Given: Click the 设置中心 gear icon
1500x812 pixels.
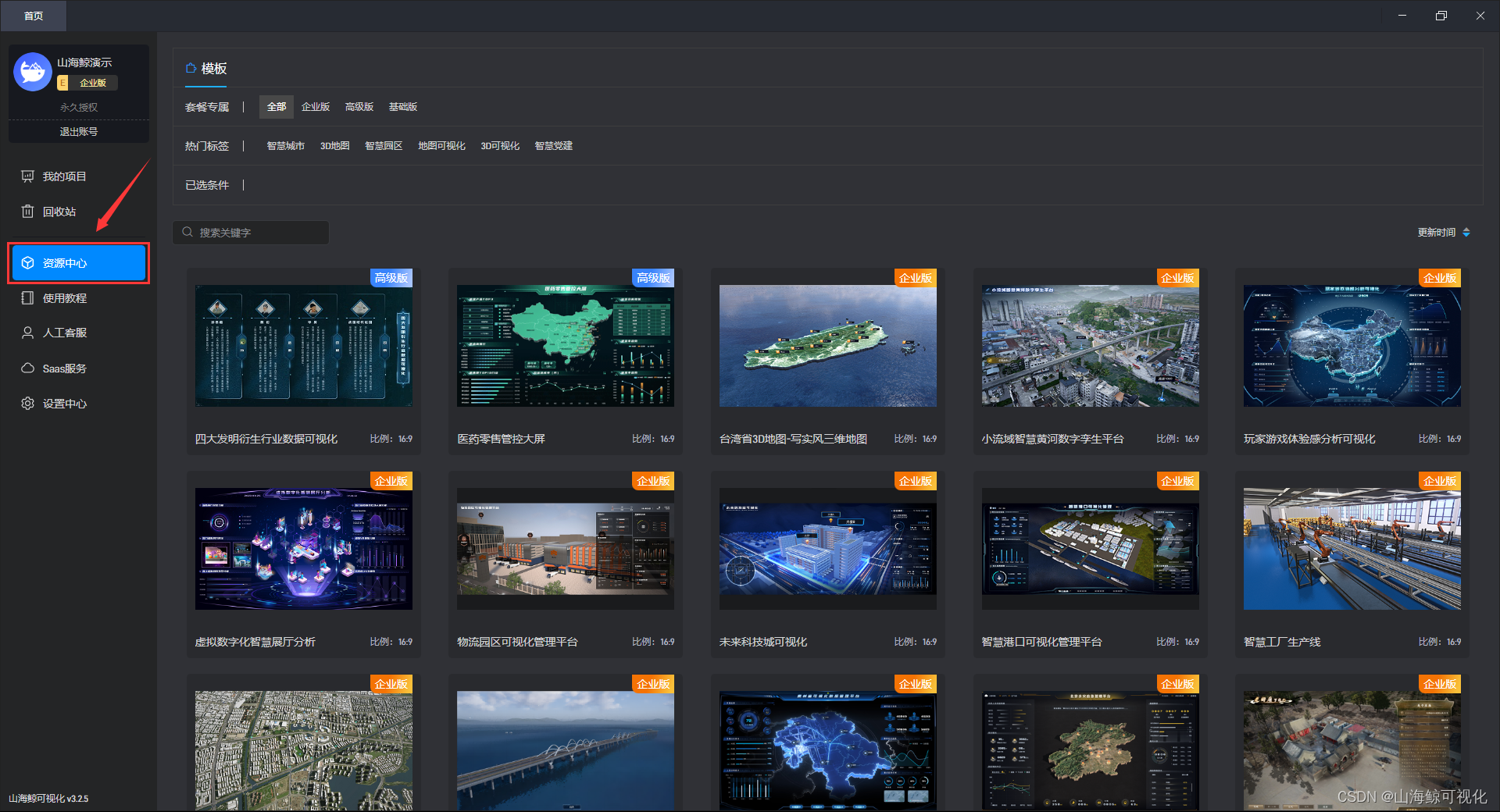Looking at the screenshot, I should pos(27,404).
